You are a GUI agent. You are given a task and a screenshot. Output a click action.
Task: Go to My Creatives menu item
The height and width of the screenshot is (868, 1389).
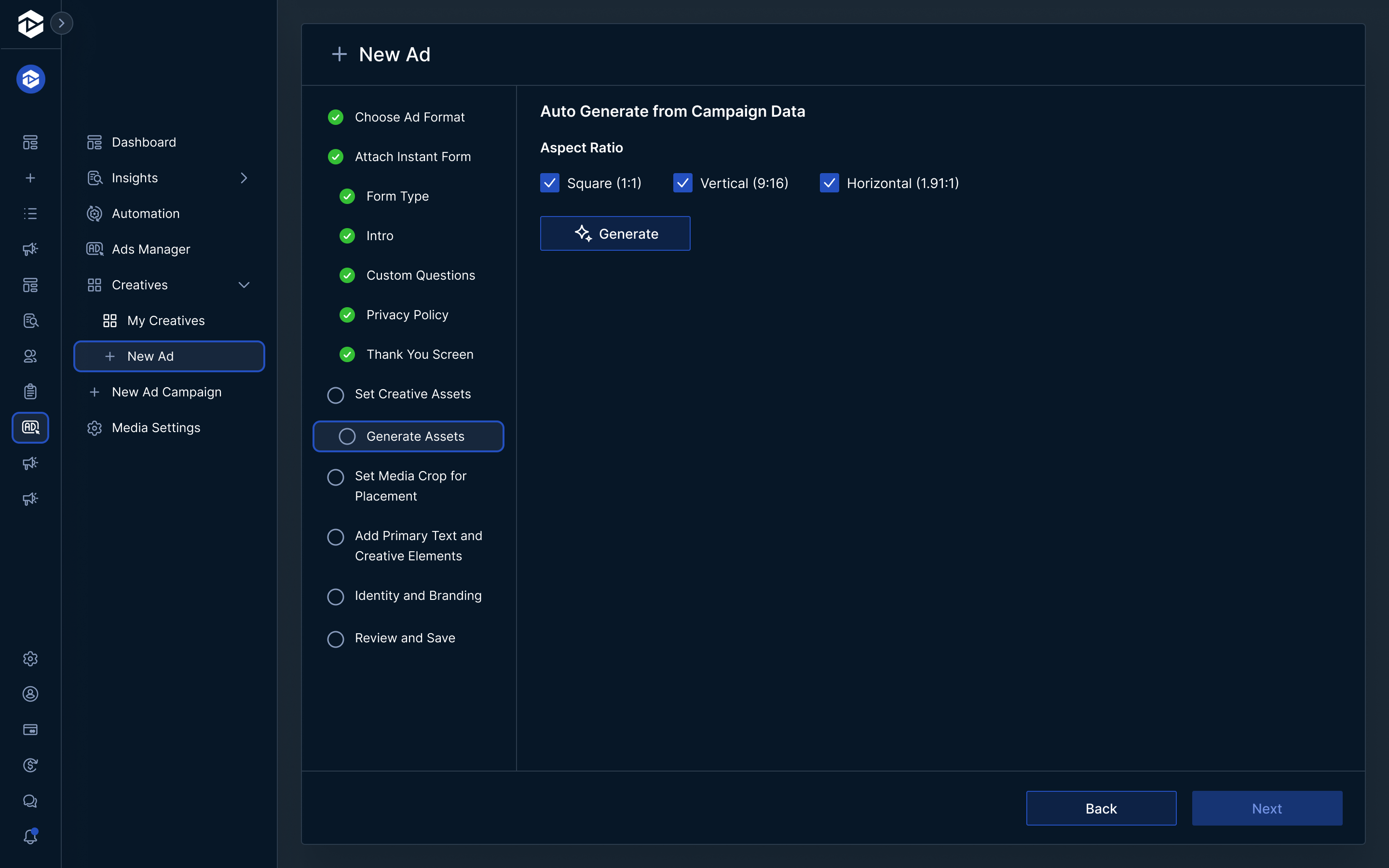pos(165,320)
